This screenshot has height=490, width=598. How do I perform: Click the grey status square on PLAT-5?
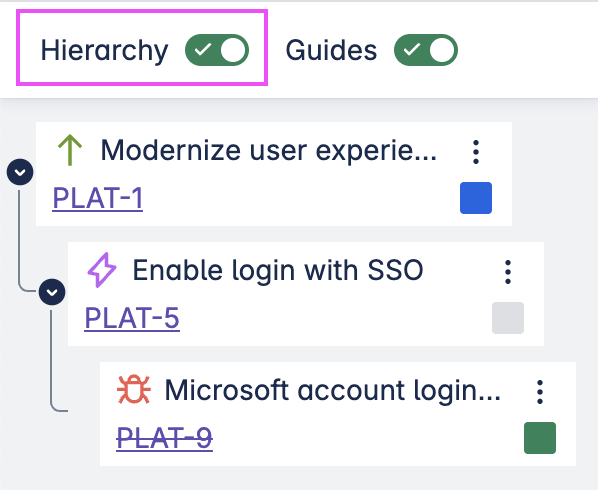tap(508, 318)
